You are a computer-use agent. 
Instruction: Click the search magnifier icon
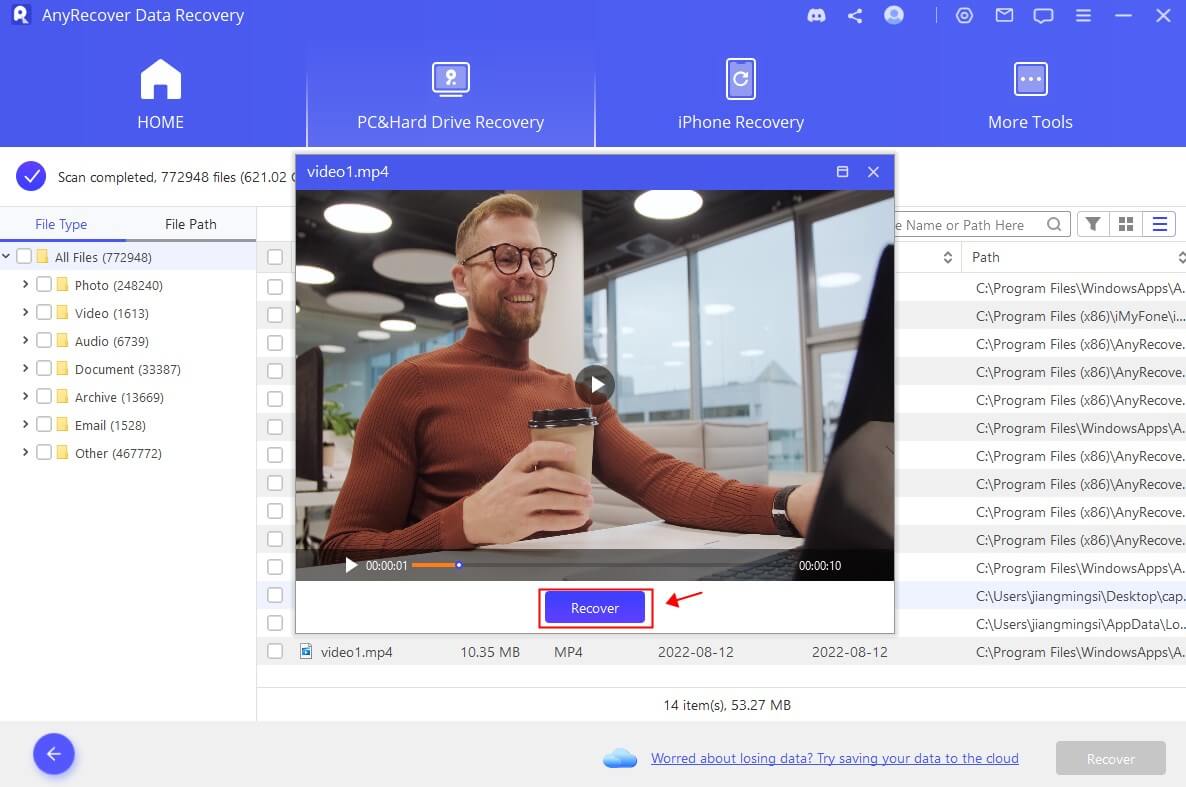tap(1054, 224)
